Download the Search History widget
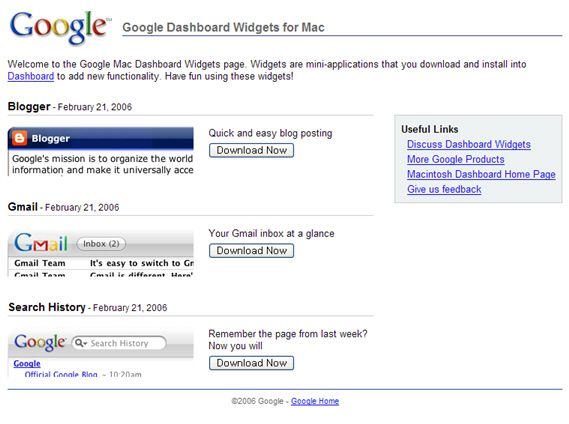569x424 pixels. click(251, 363)
